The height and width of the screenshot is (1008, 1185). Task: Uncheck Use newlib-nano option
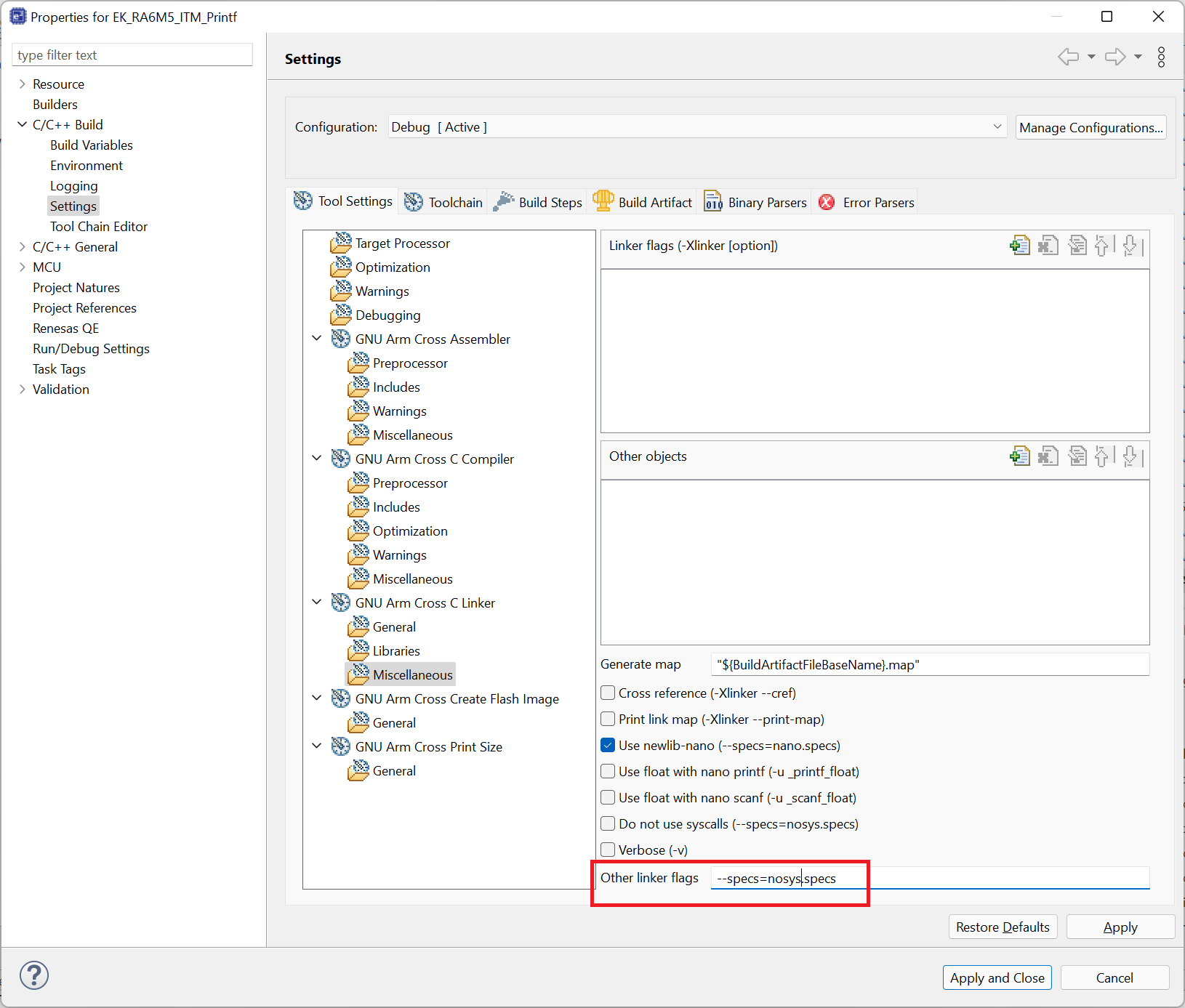(608, 745)
